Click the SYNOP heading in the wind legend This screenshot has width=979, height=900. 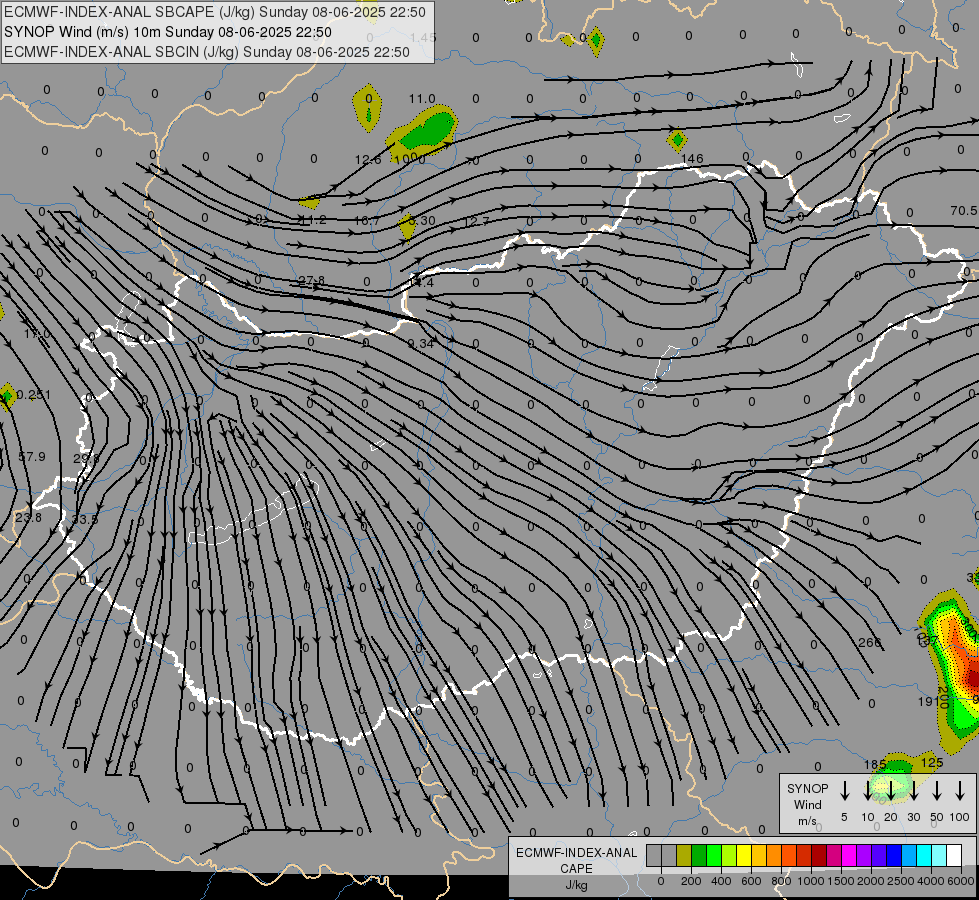click(807, 788)
